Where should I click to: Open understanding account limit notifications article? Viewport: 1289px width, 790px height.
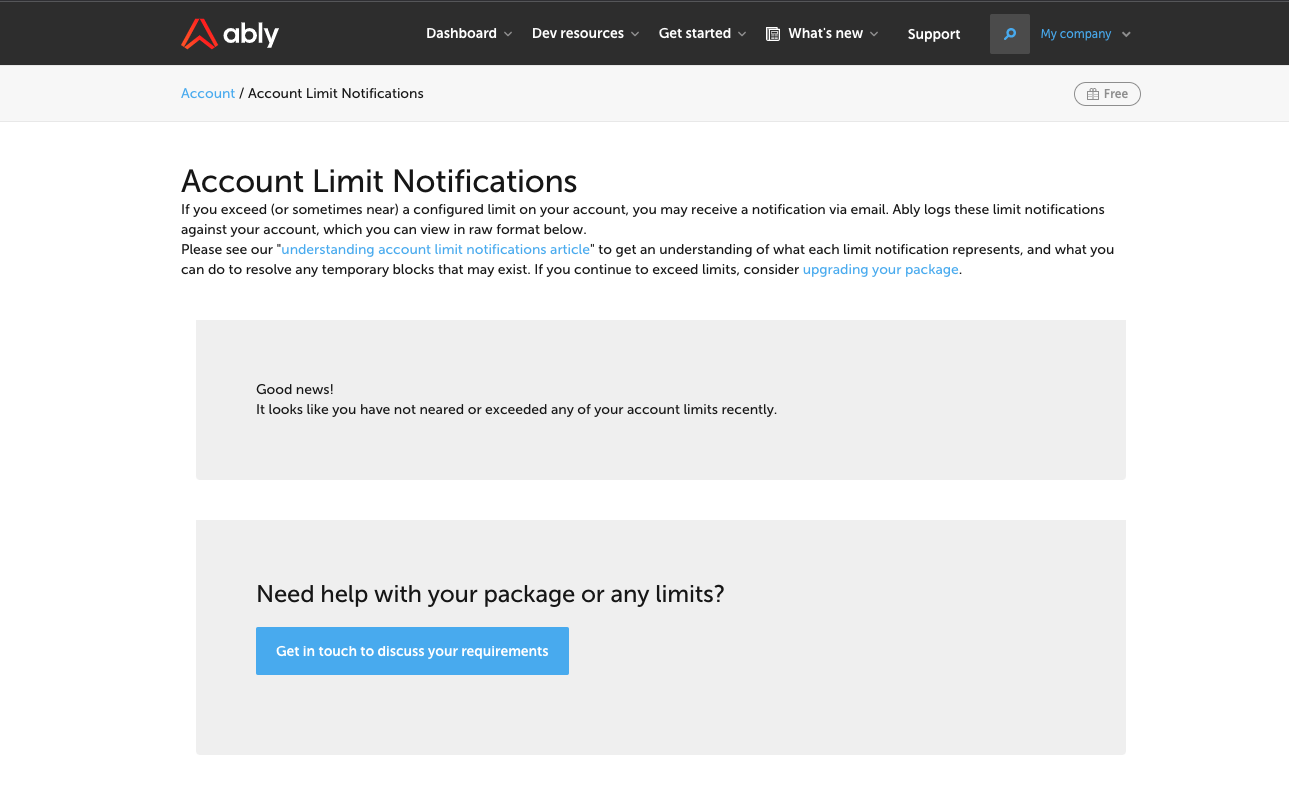coord(436,249)
